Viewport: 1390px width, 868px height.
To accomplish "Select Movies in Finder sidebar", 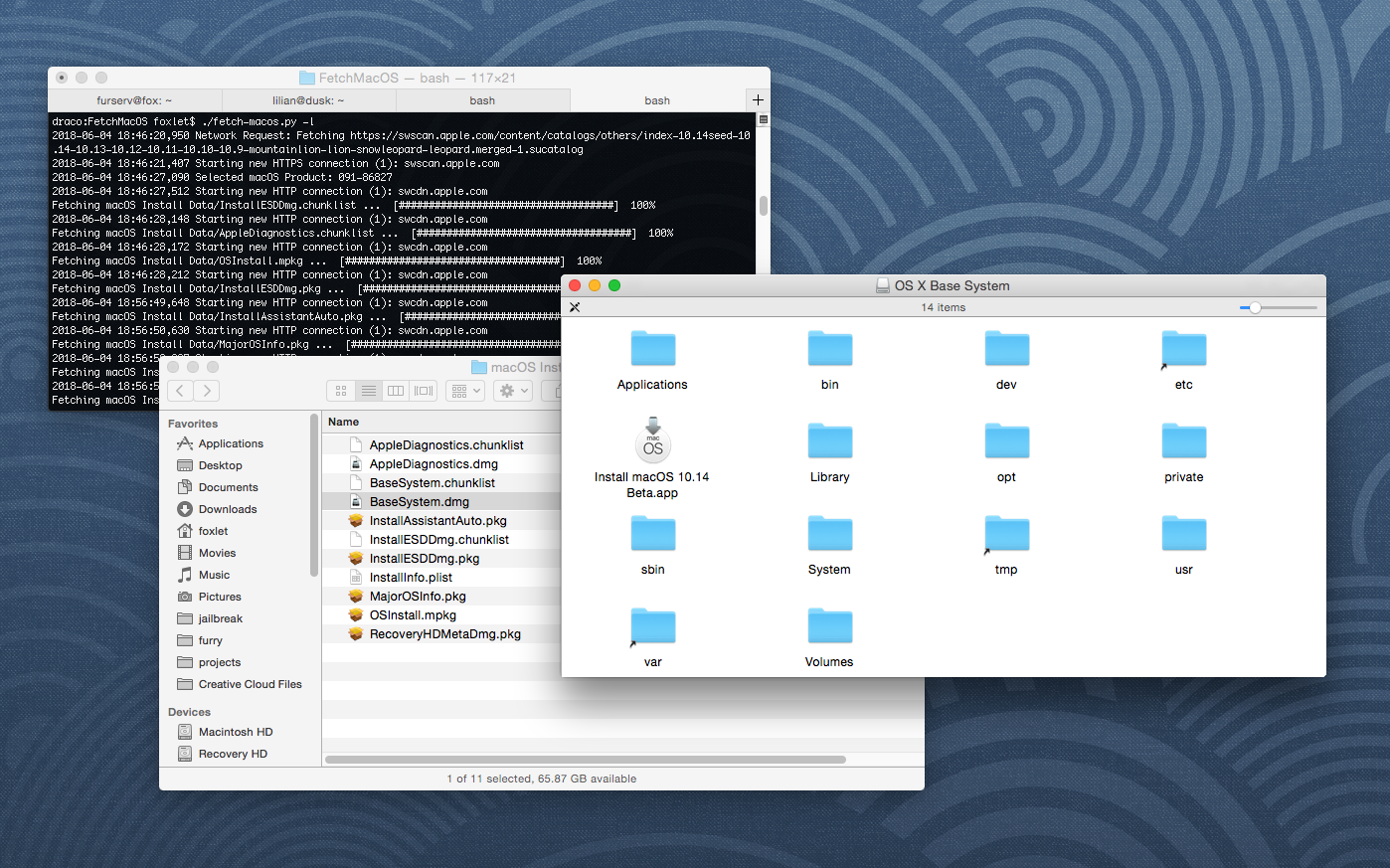I will (x=206, y=553).
